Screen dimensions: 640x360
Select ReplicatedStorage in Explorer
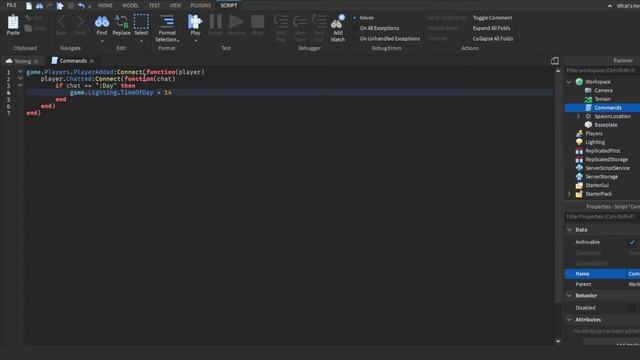tap(607, 159)
